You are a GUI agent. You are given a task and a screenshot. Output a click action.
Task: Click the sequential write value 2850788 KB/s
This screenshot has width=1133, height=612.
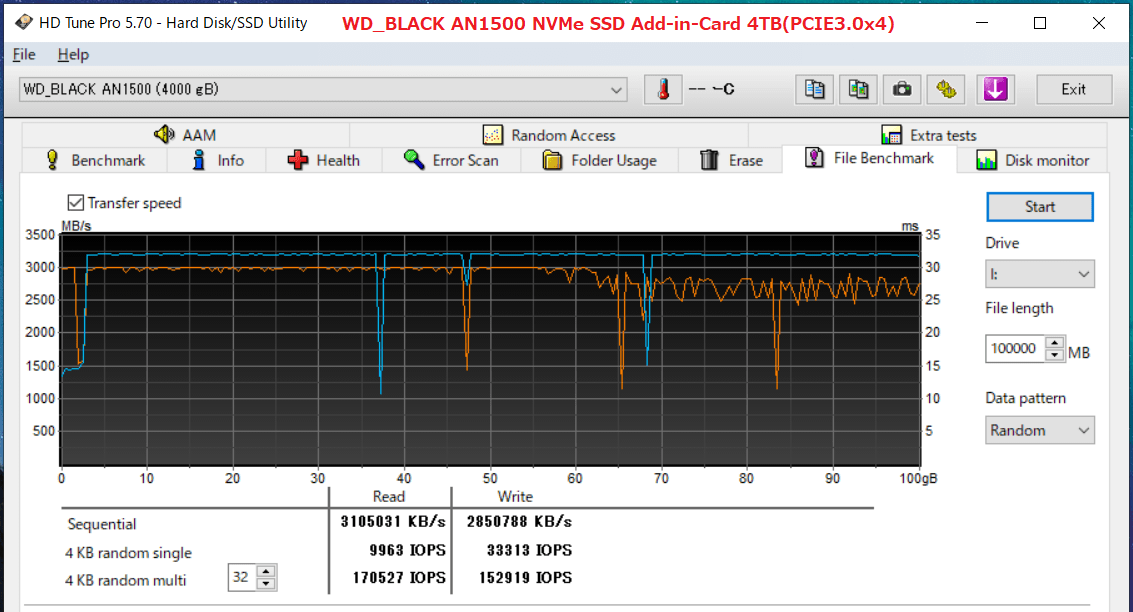519,522
